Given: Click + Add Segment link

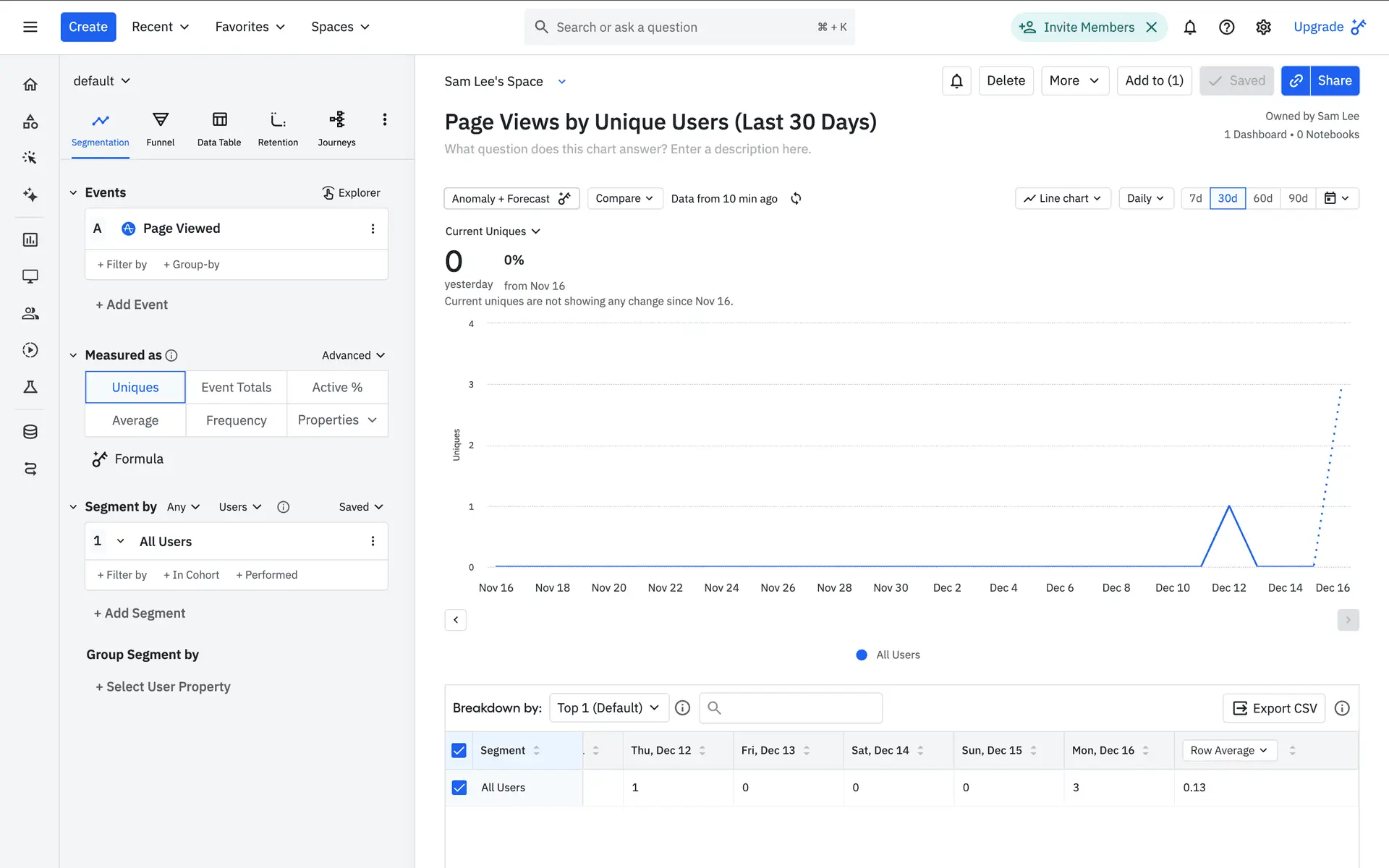Looking at the screenshot, I should pyautogui.click(x=140, y=613).
